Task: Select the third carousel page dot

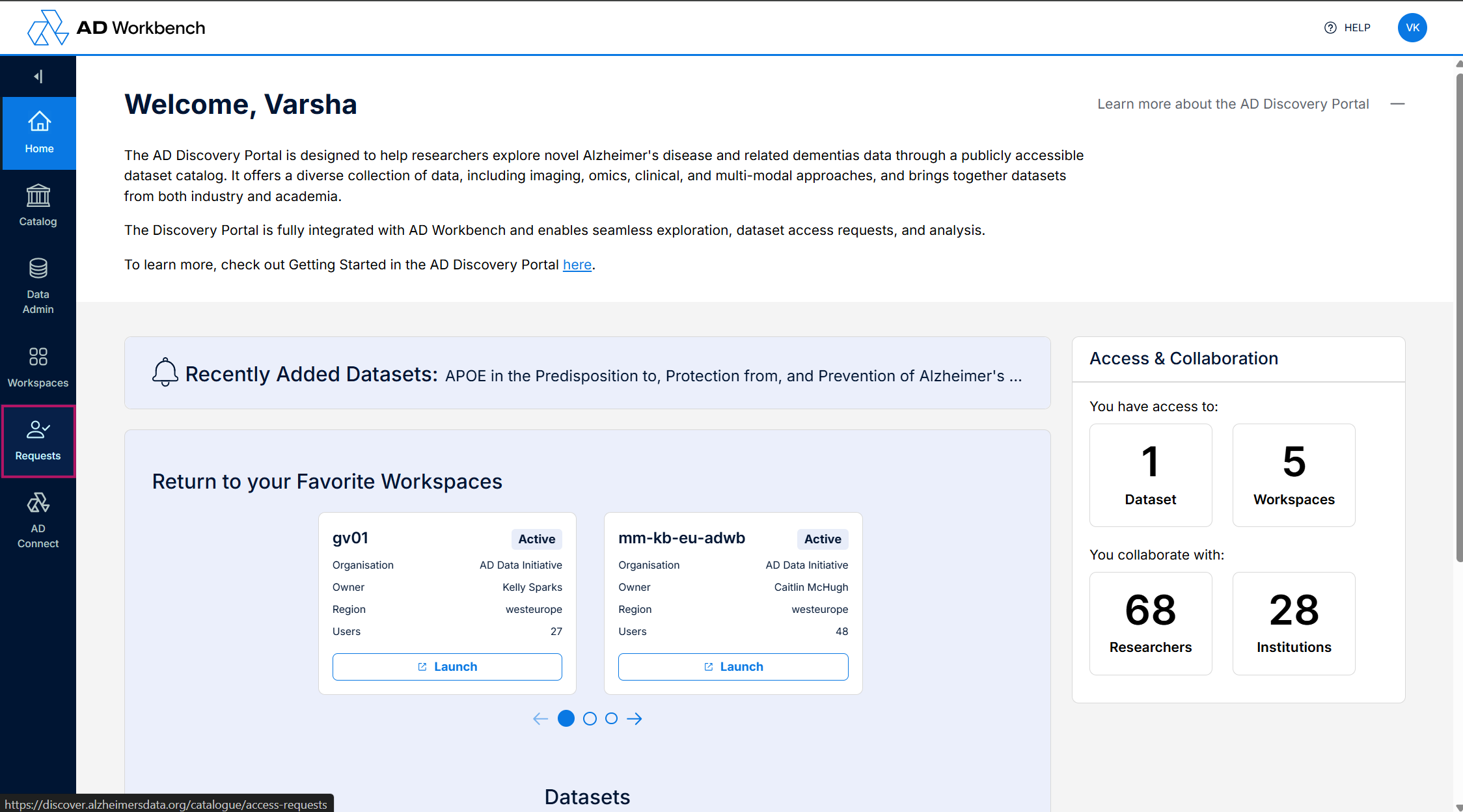Action: click(x=611, y=718)
